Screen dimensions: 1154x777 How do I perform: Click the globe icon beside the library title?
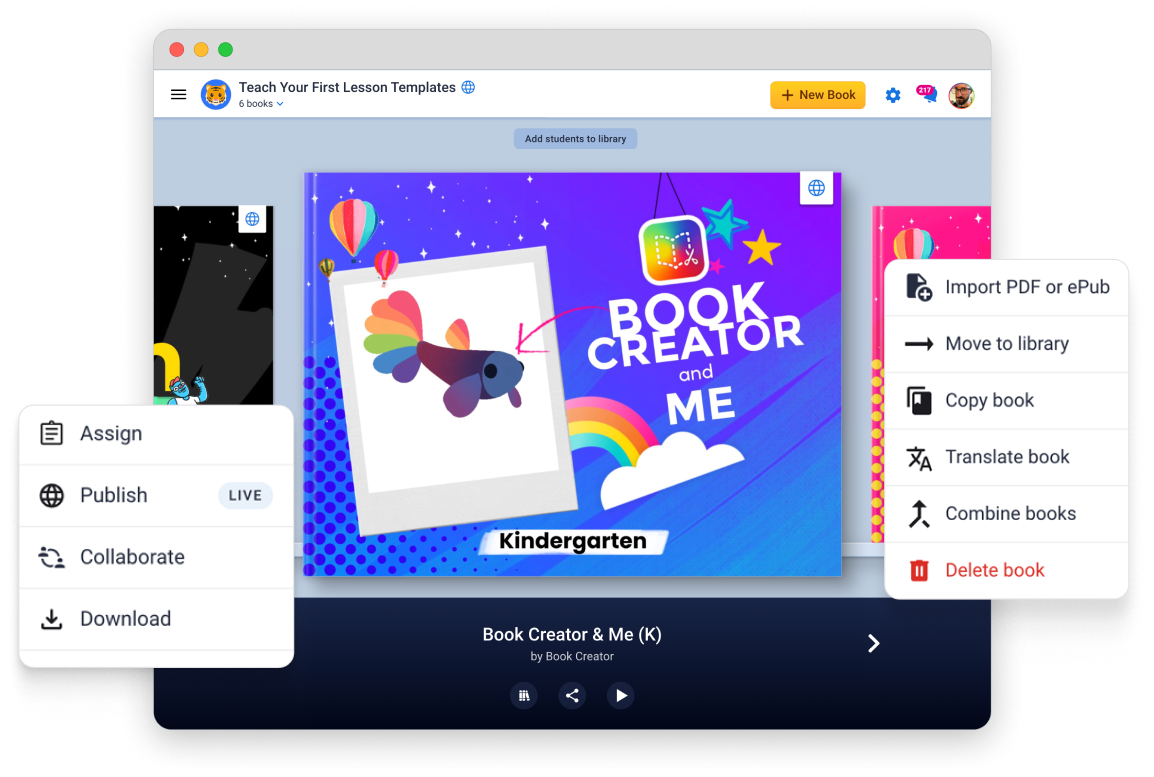[x=468, y=87]
